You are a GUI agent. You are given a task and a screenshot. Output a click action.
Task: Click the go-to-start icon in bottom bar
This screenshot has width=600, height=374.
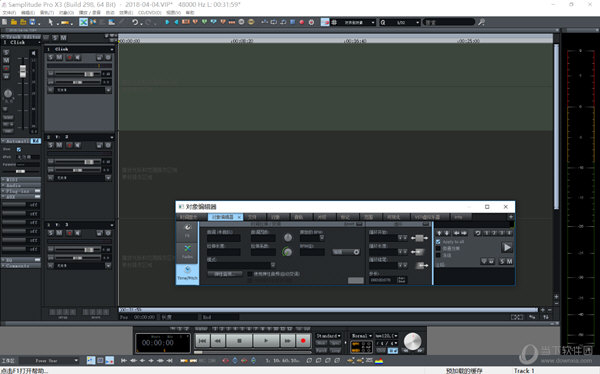point(124,361)
